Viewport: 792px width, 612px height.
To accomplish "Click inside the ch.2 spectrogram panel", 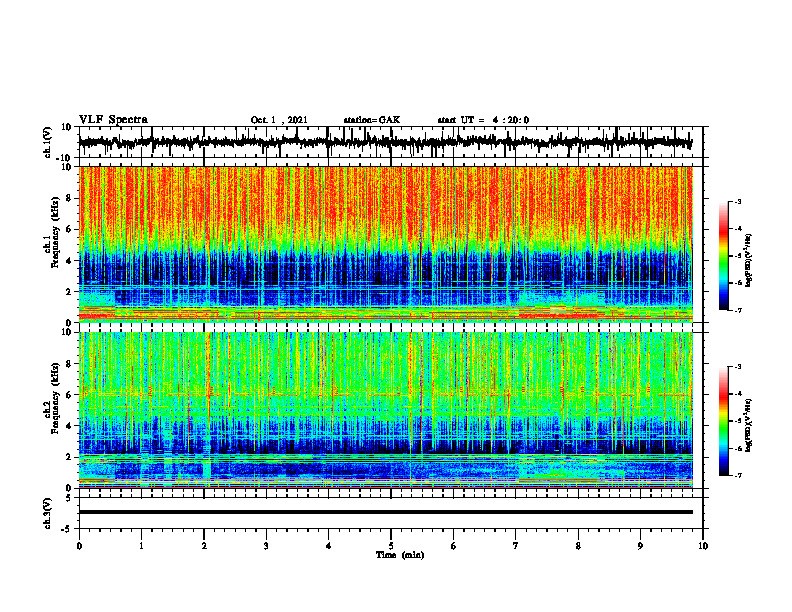I will (385, 410).
